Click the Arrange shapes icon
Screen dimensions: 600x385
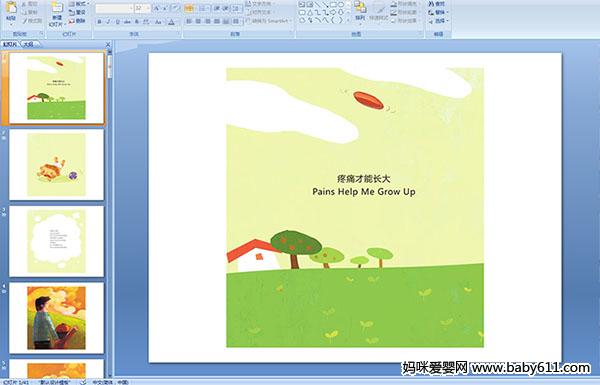(x=360, y=11)
